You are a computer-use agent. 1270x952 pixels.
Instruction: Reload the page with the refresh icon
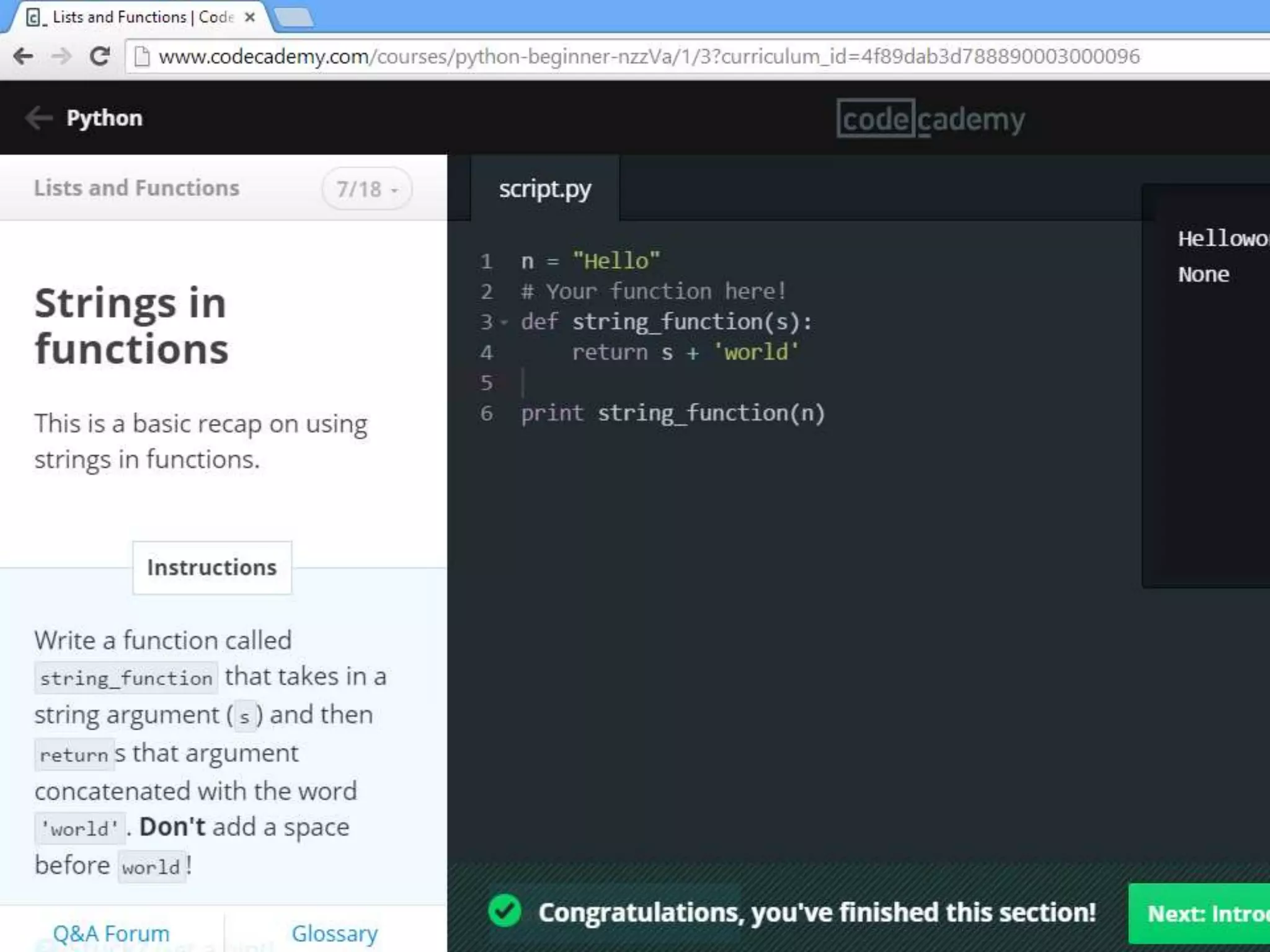click(x=100, y=56)
